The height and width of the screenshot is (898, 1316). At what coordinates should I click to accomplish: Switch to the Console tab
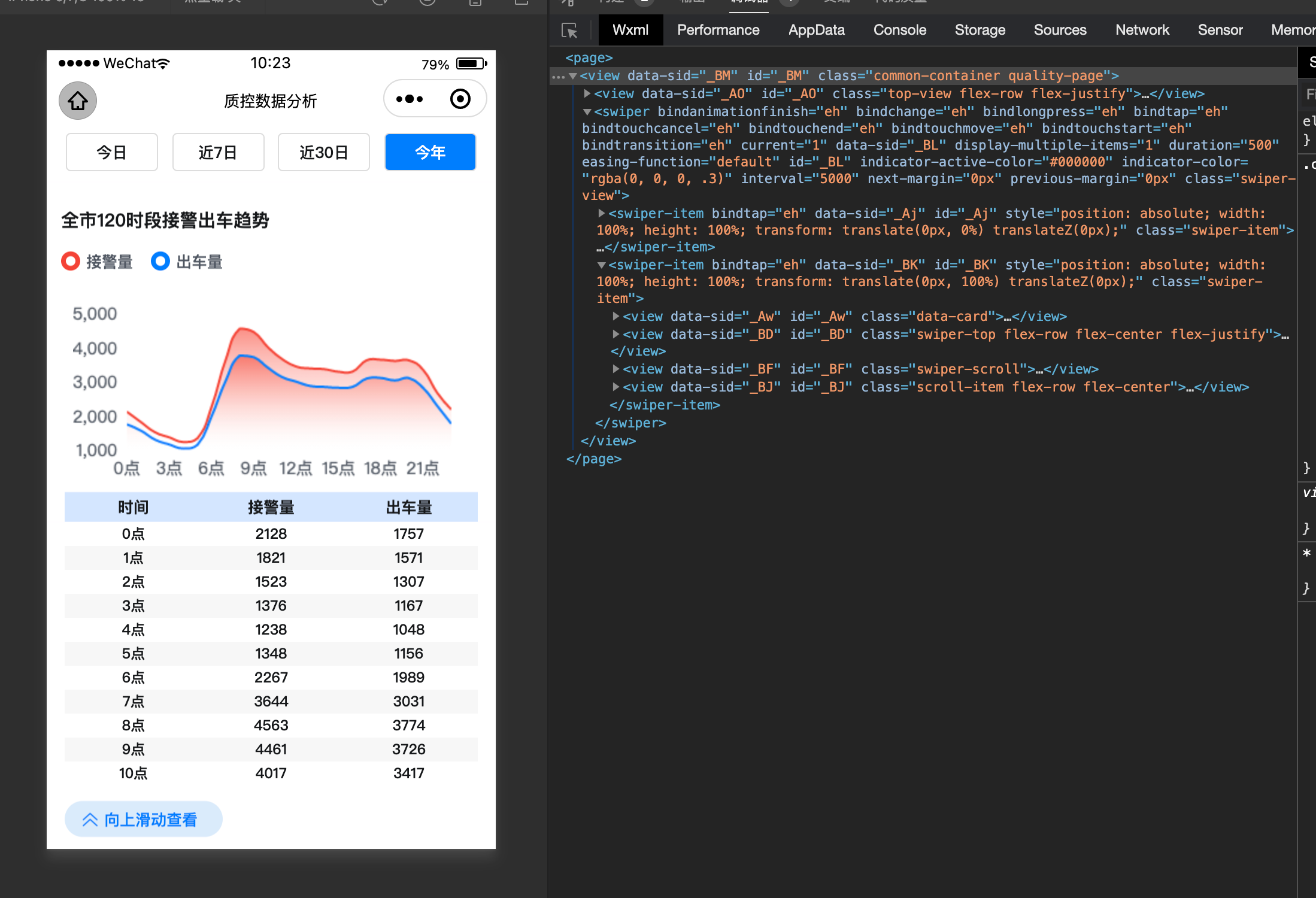[899, 30]
